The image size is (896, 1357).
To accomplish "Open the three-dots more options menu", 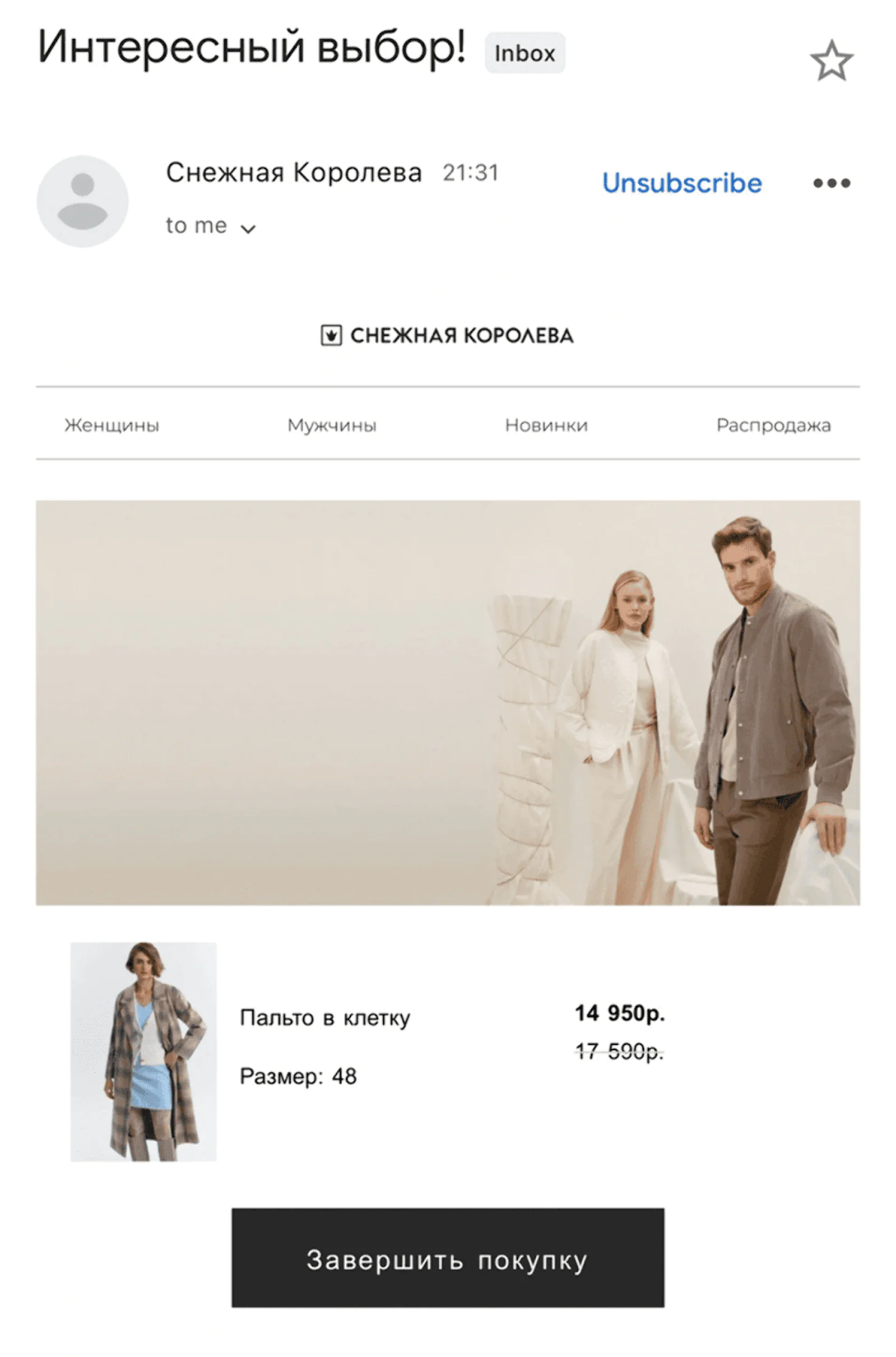I will (x=832, y=183).
